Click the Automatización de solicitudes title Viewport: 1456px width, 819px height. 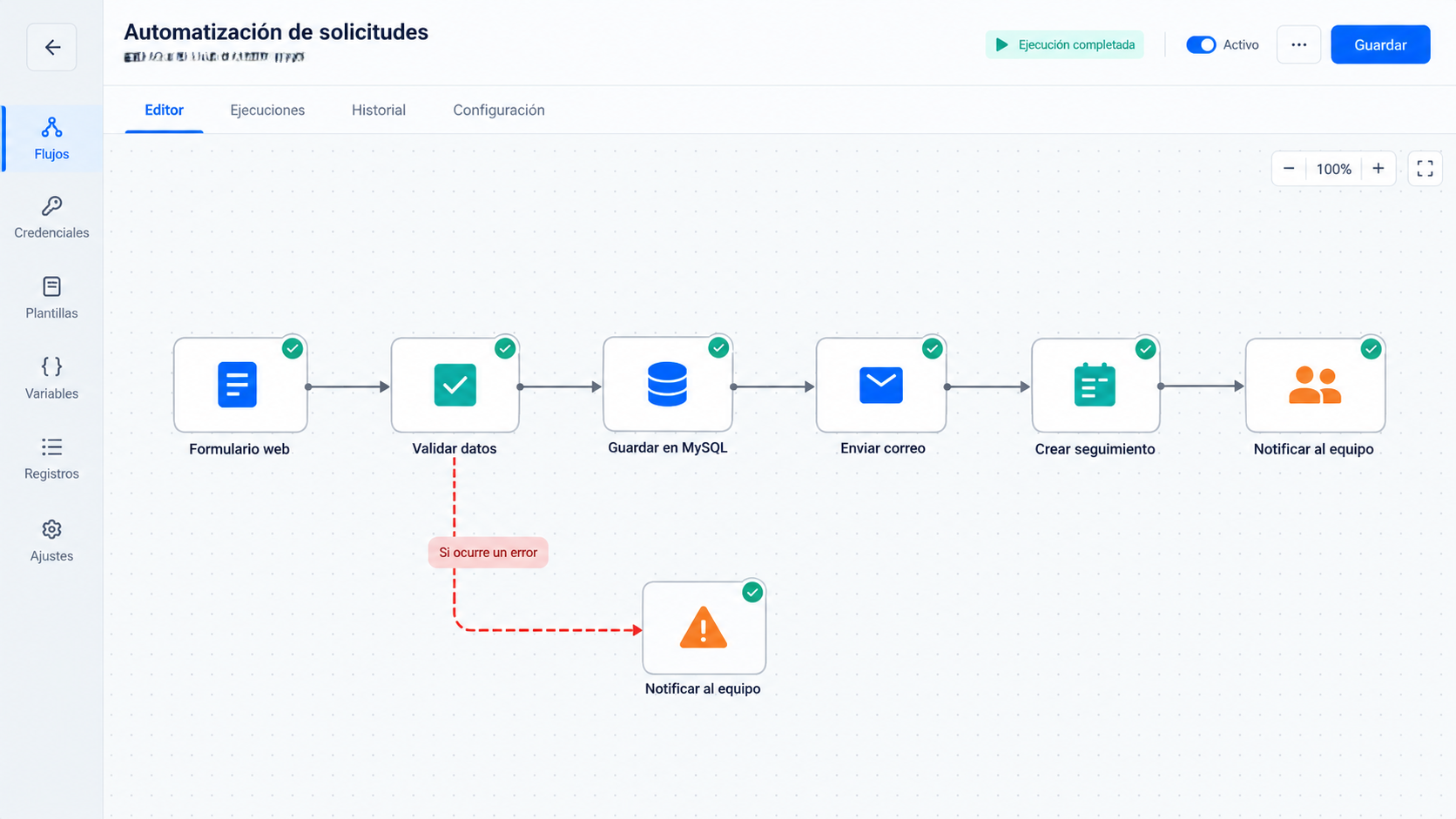tap(276, 32)
